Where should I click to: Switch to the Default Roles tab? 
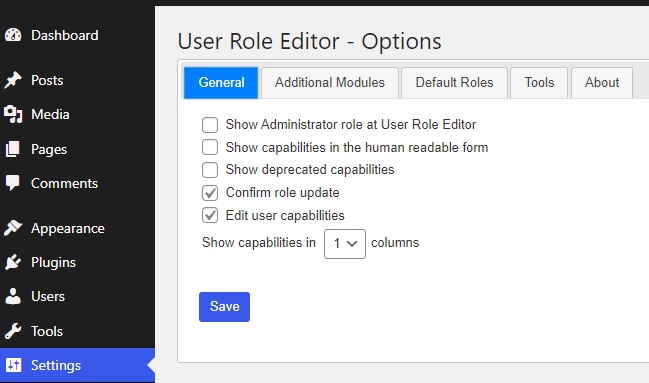(x=454, y=82)
